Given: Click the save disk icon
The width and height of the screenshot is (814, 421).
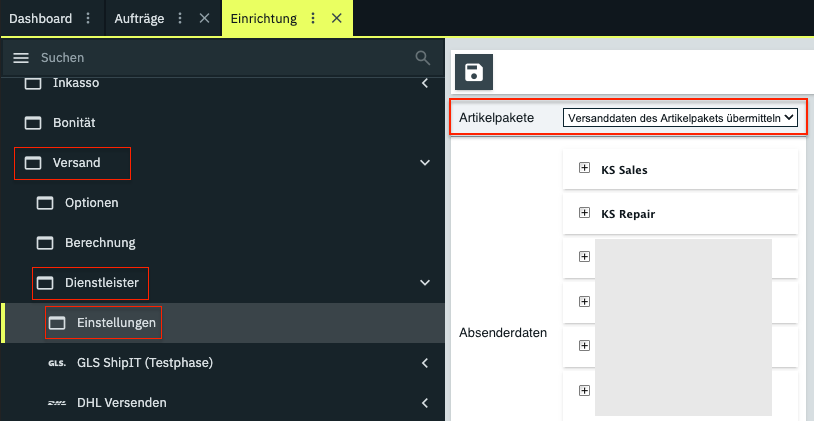Looking at the screenshot, I should point(474,73).
